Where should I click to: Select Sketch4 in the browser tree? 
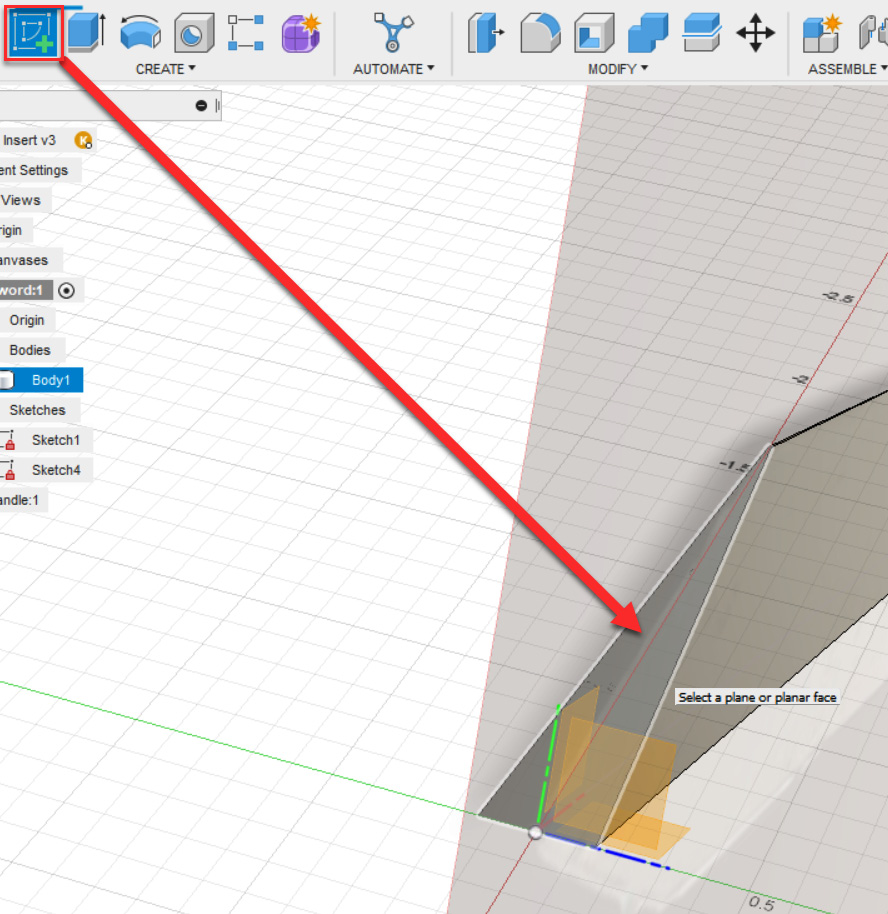tap(55, 469)
